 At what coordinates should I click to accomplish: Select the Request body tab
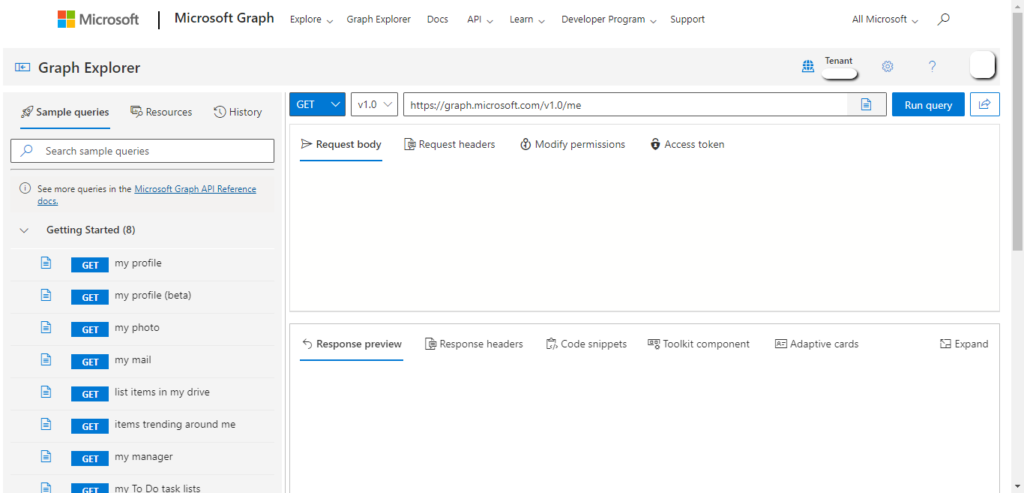(x=341, y=144)
